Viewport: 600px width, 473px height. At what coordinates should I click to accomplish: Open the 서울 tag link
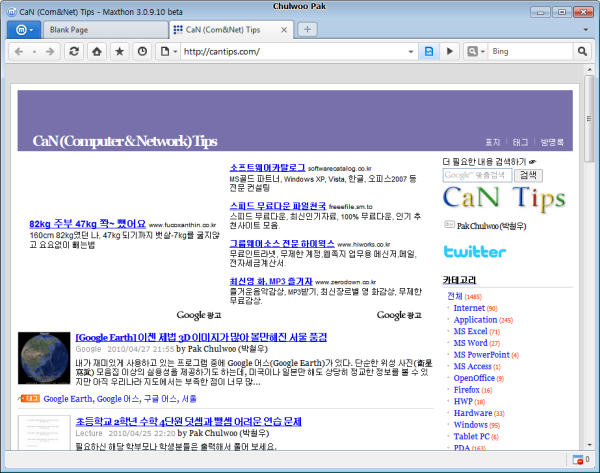pos(189,399)
